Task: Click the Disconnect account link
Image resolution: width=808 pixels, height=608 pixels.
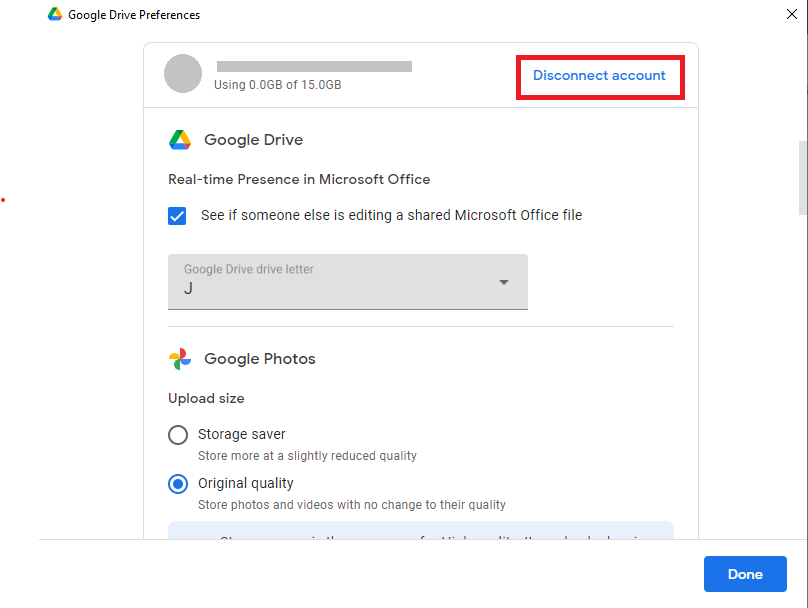Action: [x=599, y=76]
